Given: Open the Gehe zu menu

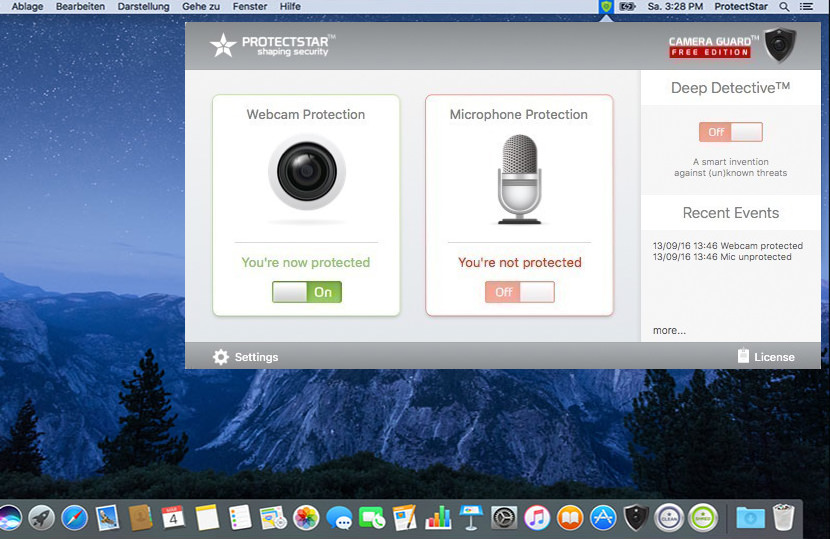Looking at the screenshot, I should pos(201,6).
